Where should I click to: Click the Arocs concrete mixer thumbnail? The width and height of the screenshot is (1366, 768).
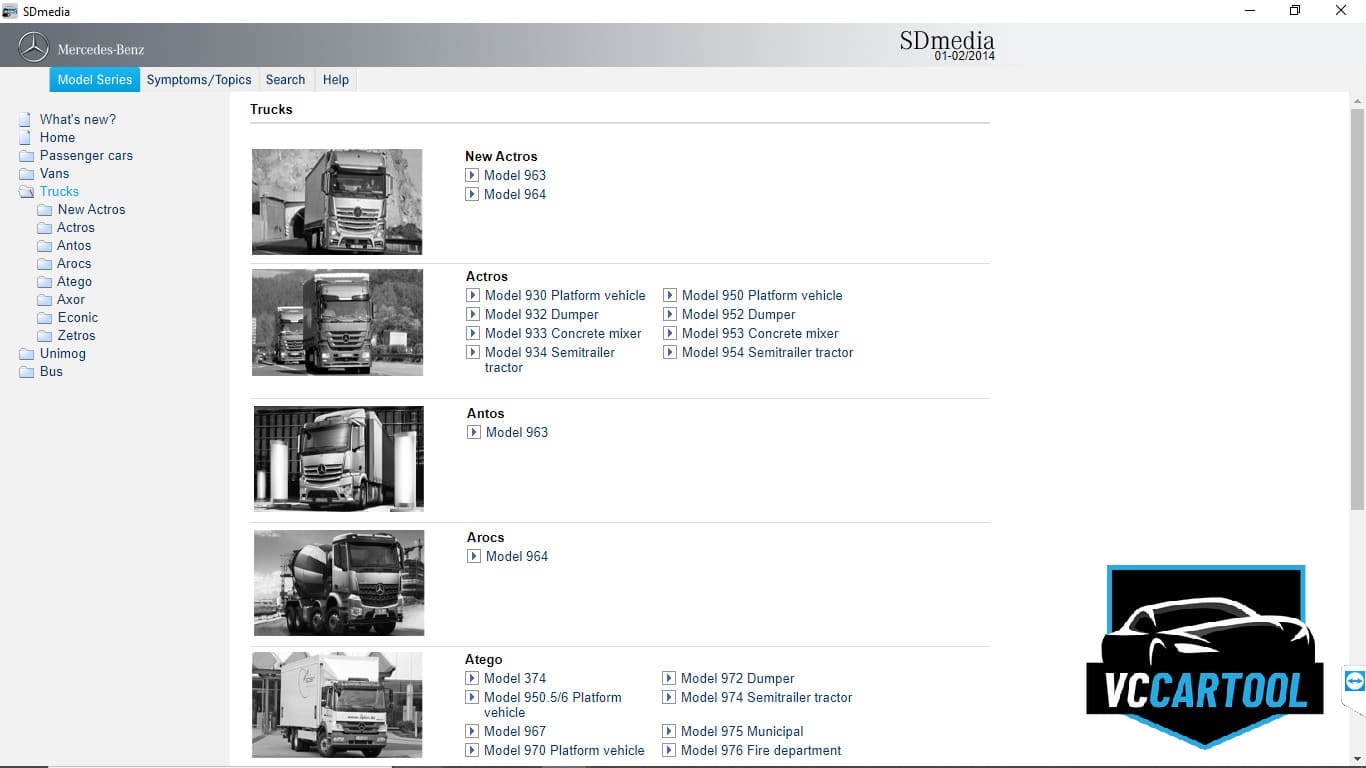point(339,583)
